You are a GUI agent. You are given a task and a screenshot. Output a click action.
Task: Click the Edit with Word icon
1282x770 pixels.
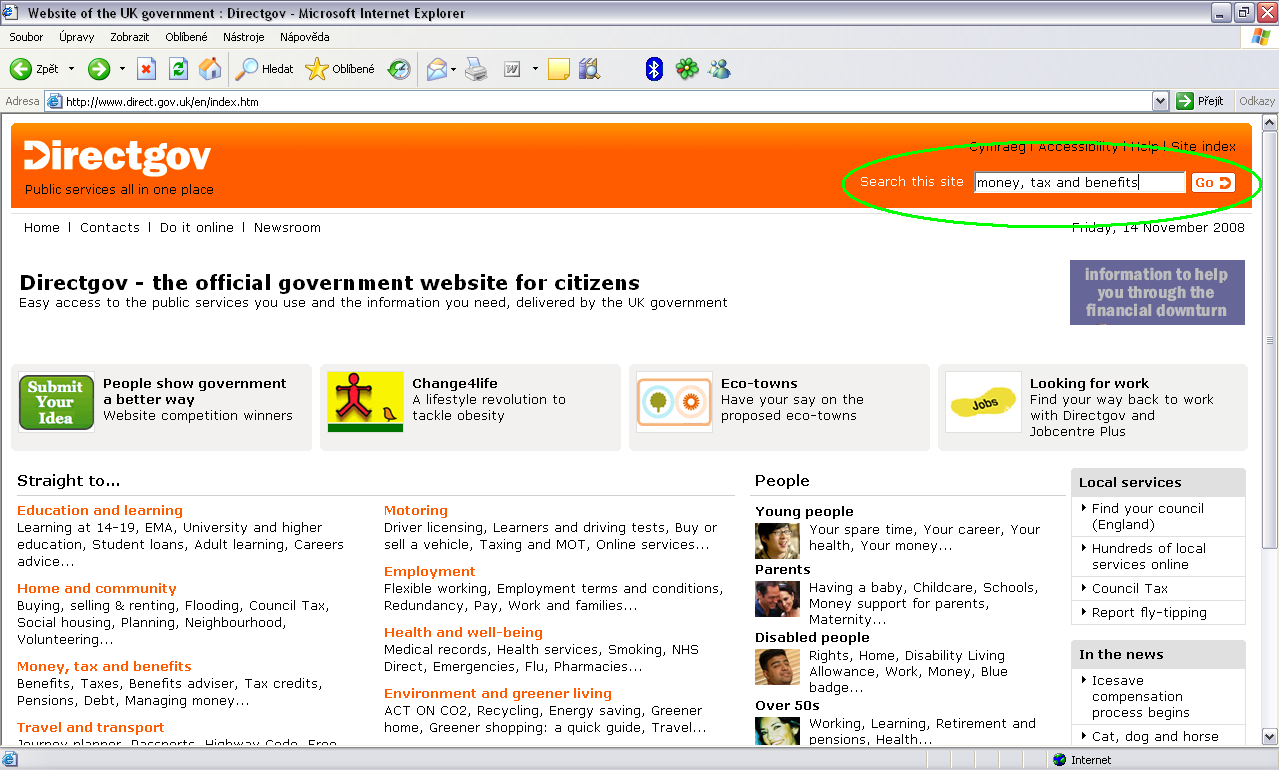512,69
